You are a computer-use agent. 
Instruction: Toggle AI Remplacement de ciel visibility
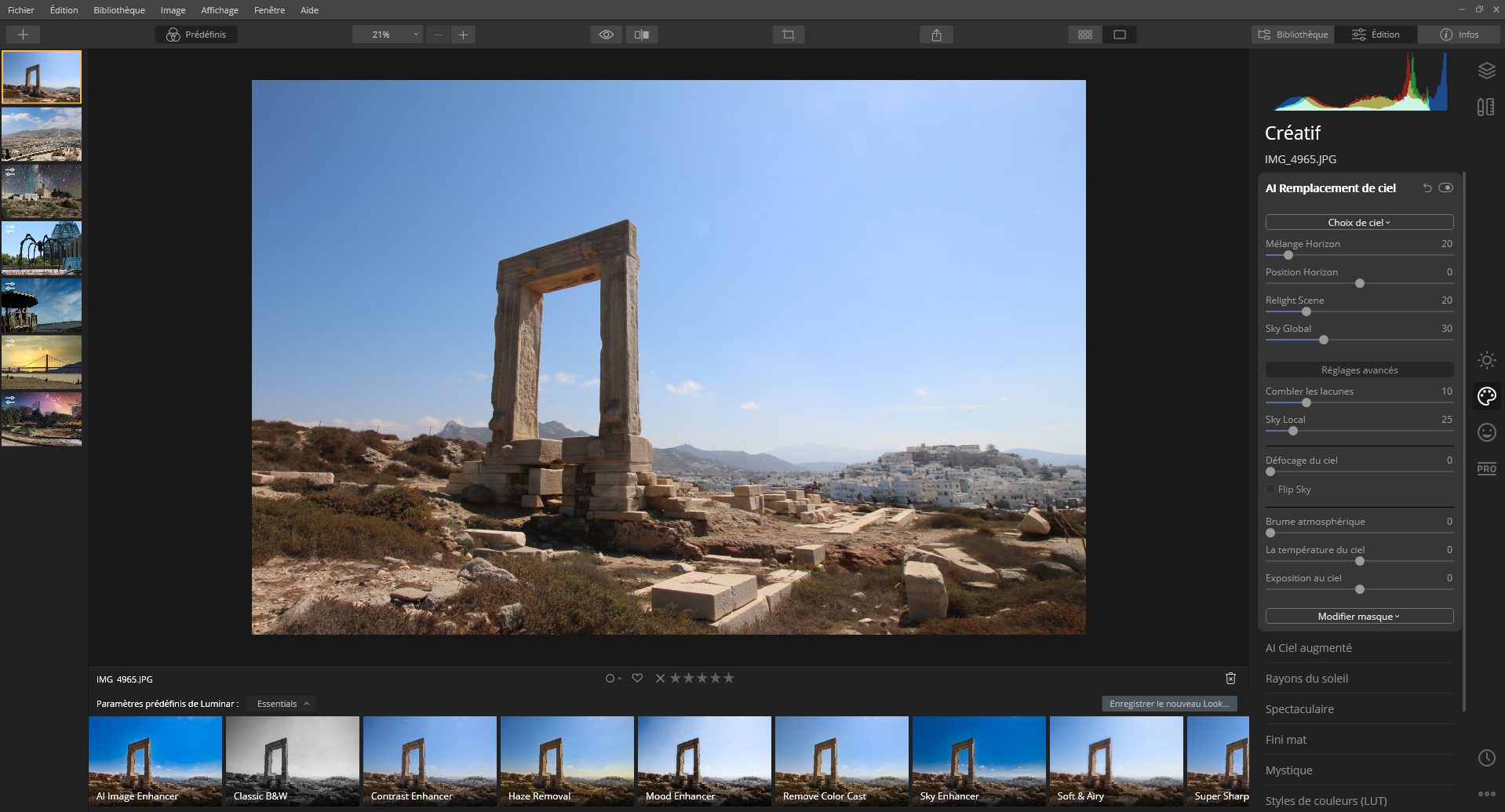point(1446,188)
